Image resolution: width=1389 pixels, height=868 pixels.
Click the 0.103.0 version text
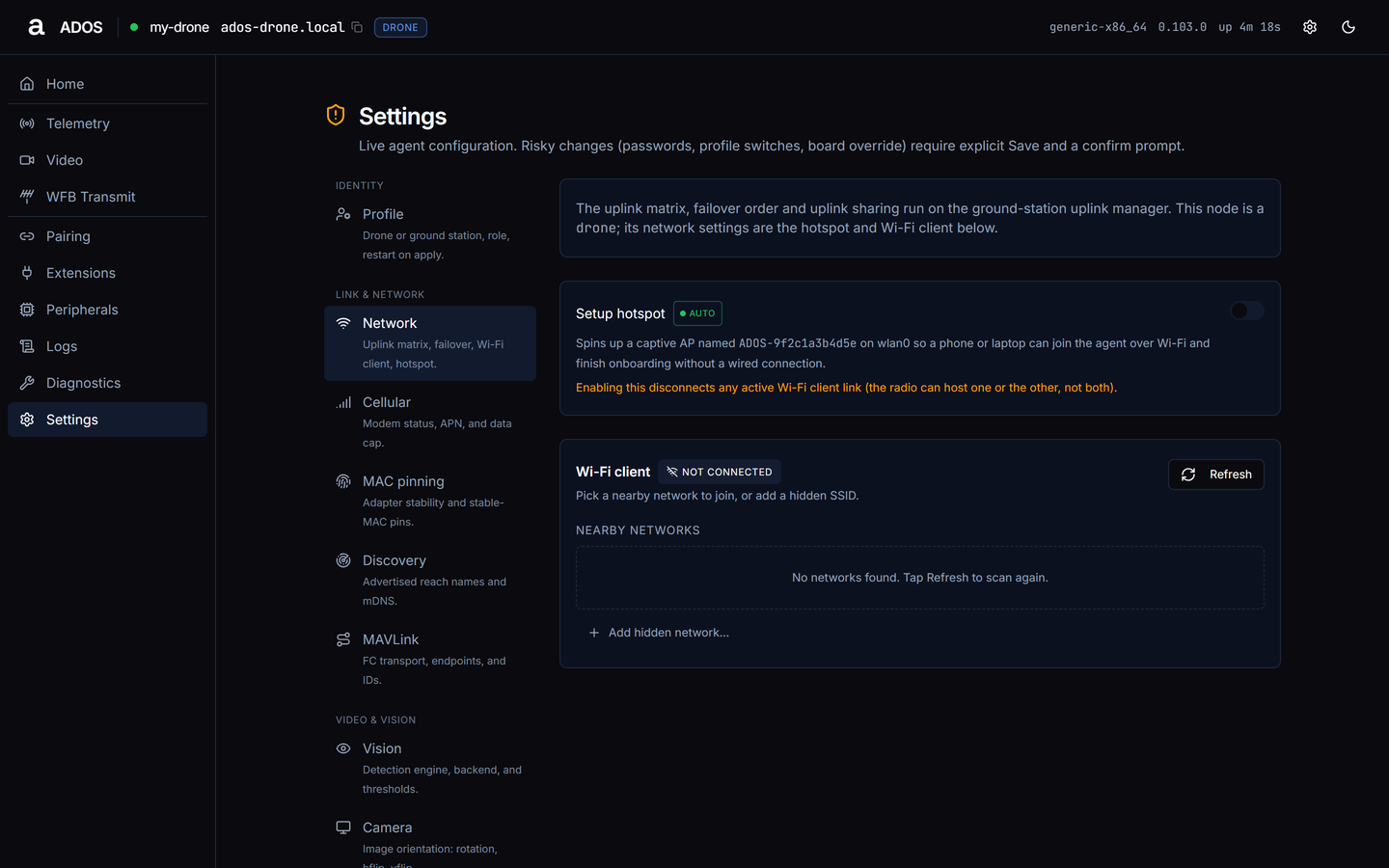[1183, 27]
